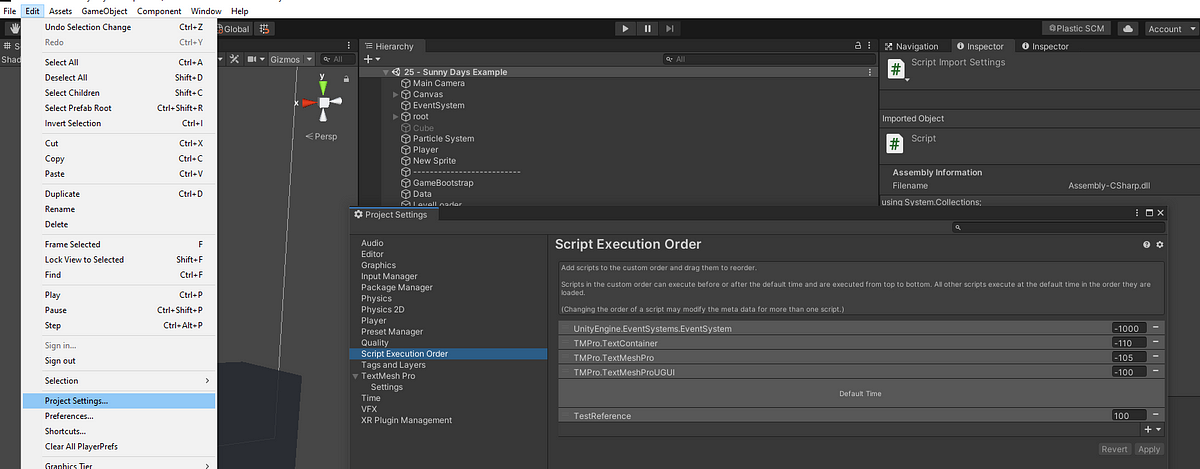This screenshot has height=469, width=1200.
Task: Click the Apply button
Action: click(x=1149, y=450)
